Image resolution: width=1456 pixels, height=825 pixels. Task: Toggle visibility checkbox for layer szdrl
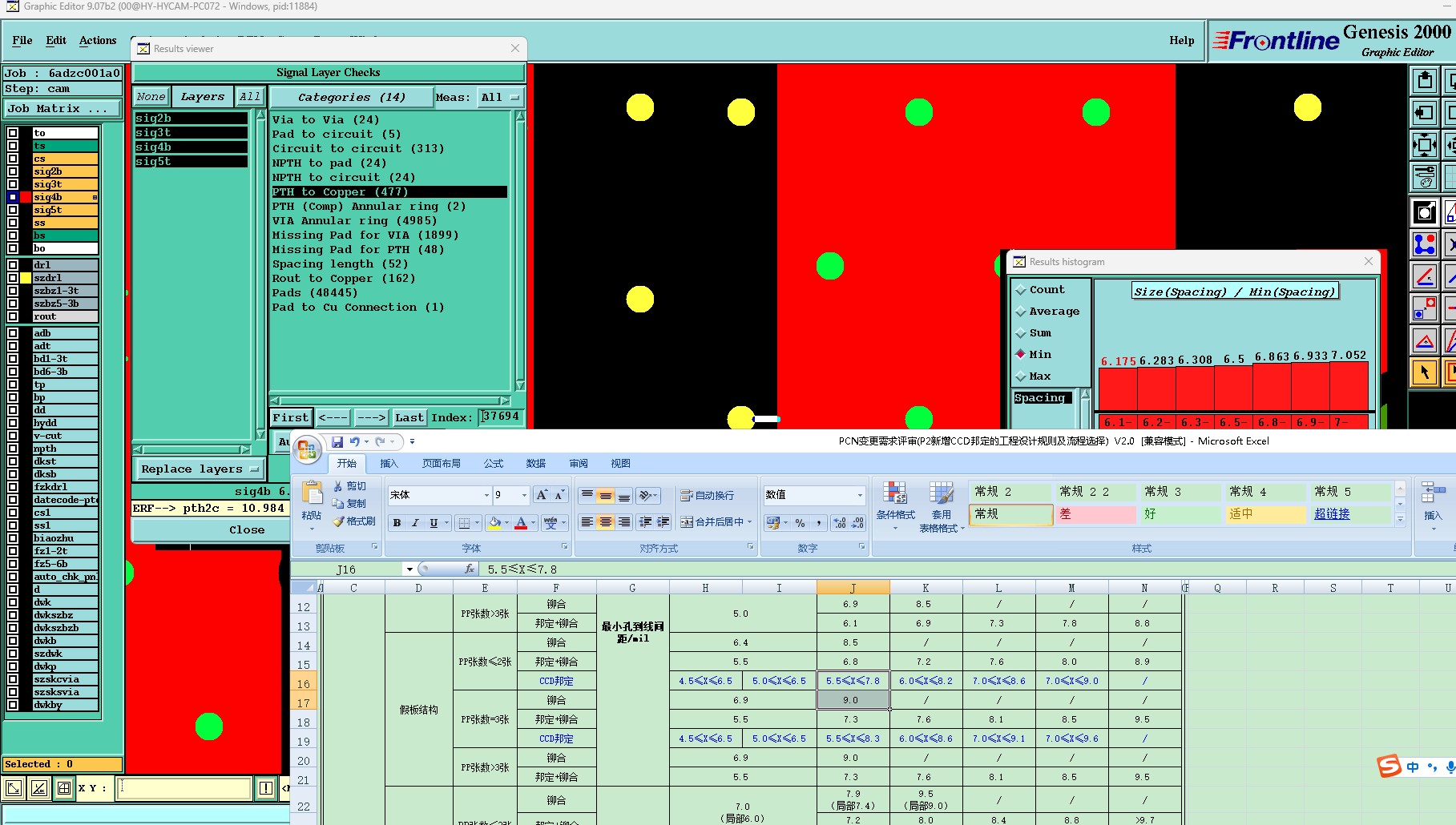click(x=13, y=278)
